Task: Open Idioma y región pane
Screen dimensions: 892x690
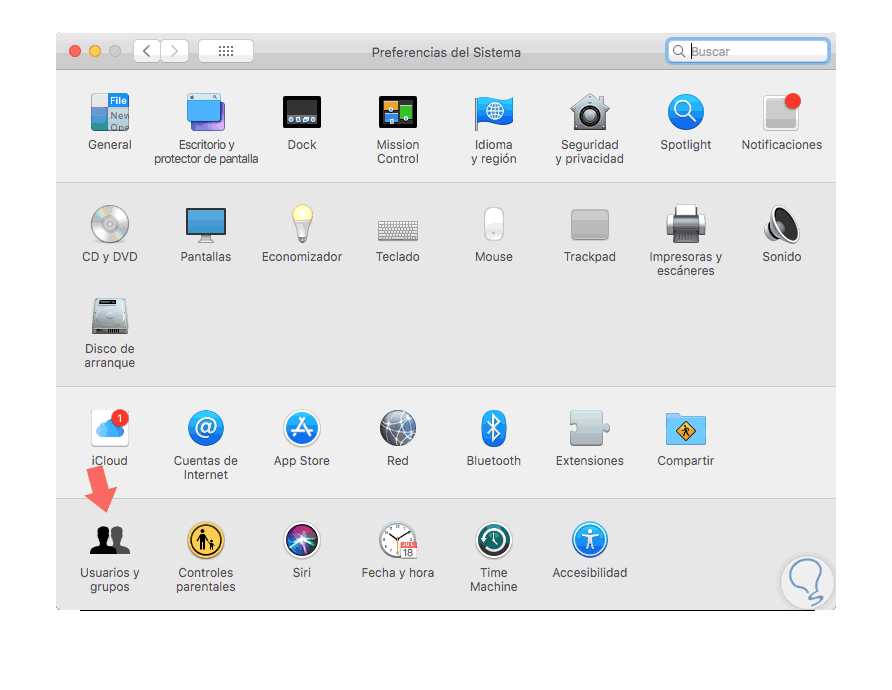Action: 494,112
